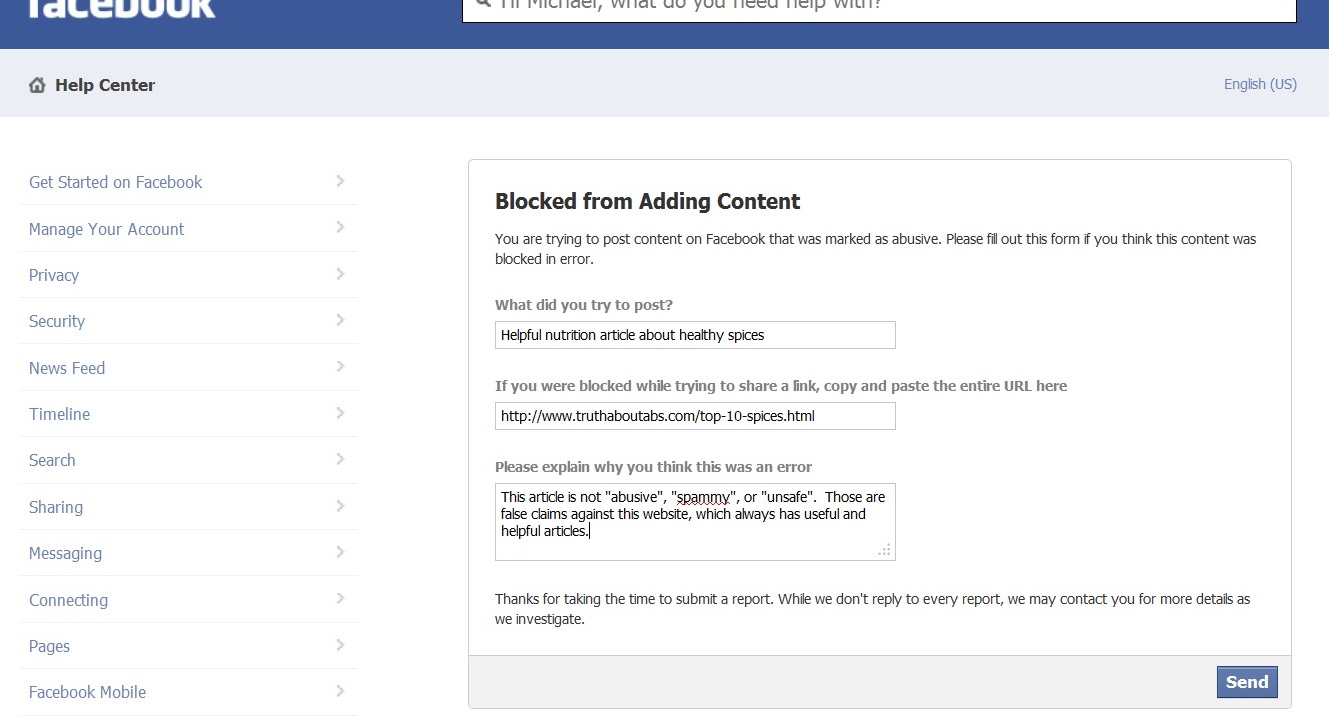Click the Help Center home icon

(37, 85)
